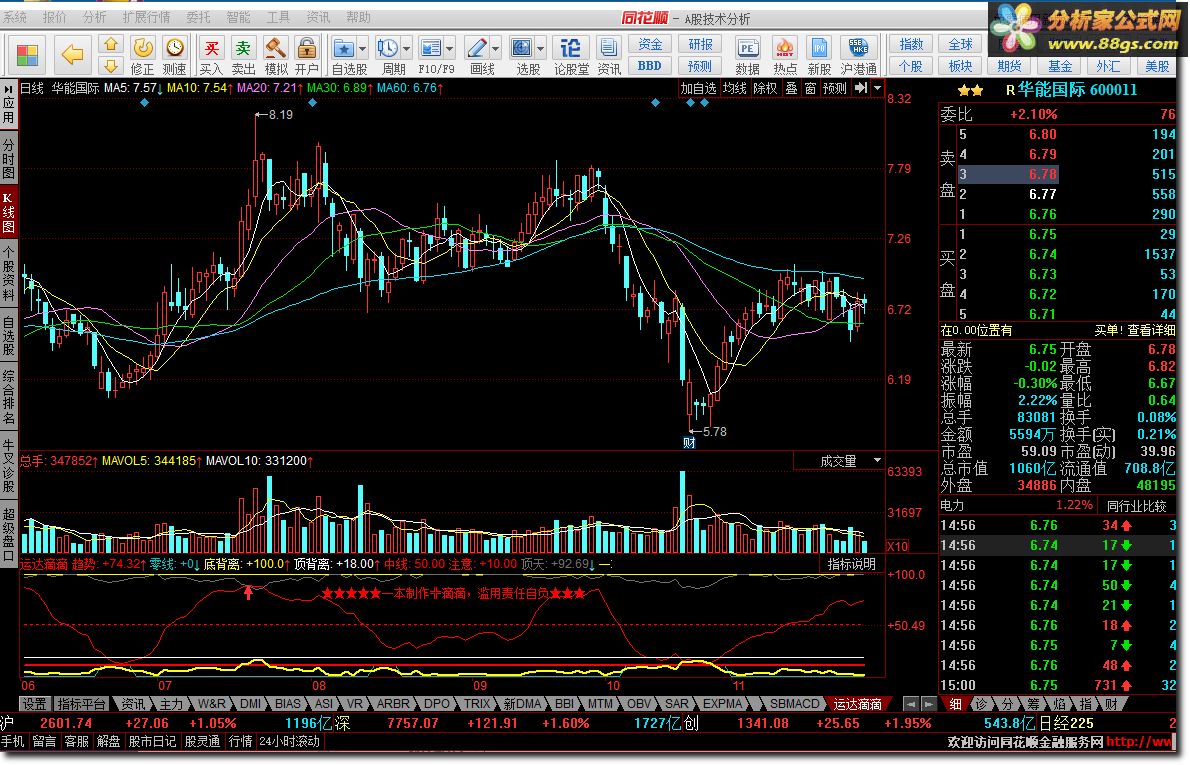Click the page-down yellow arrow icon
Image resolution: width=1190 pixels, height=765 pixels.
click(x=111, y=65)
